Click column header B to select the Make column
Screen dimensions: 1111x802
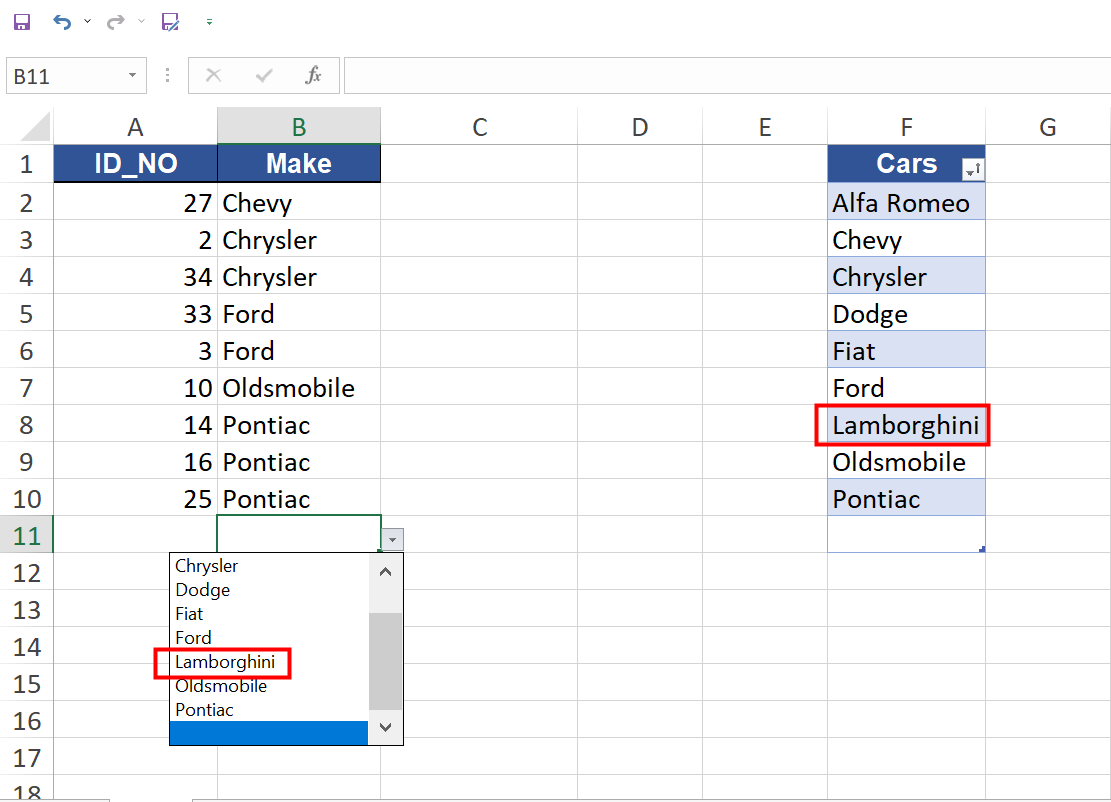298,126
